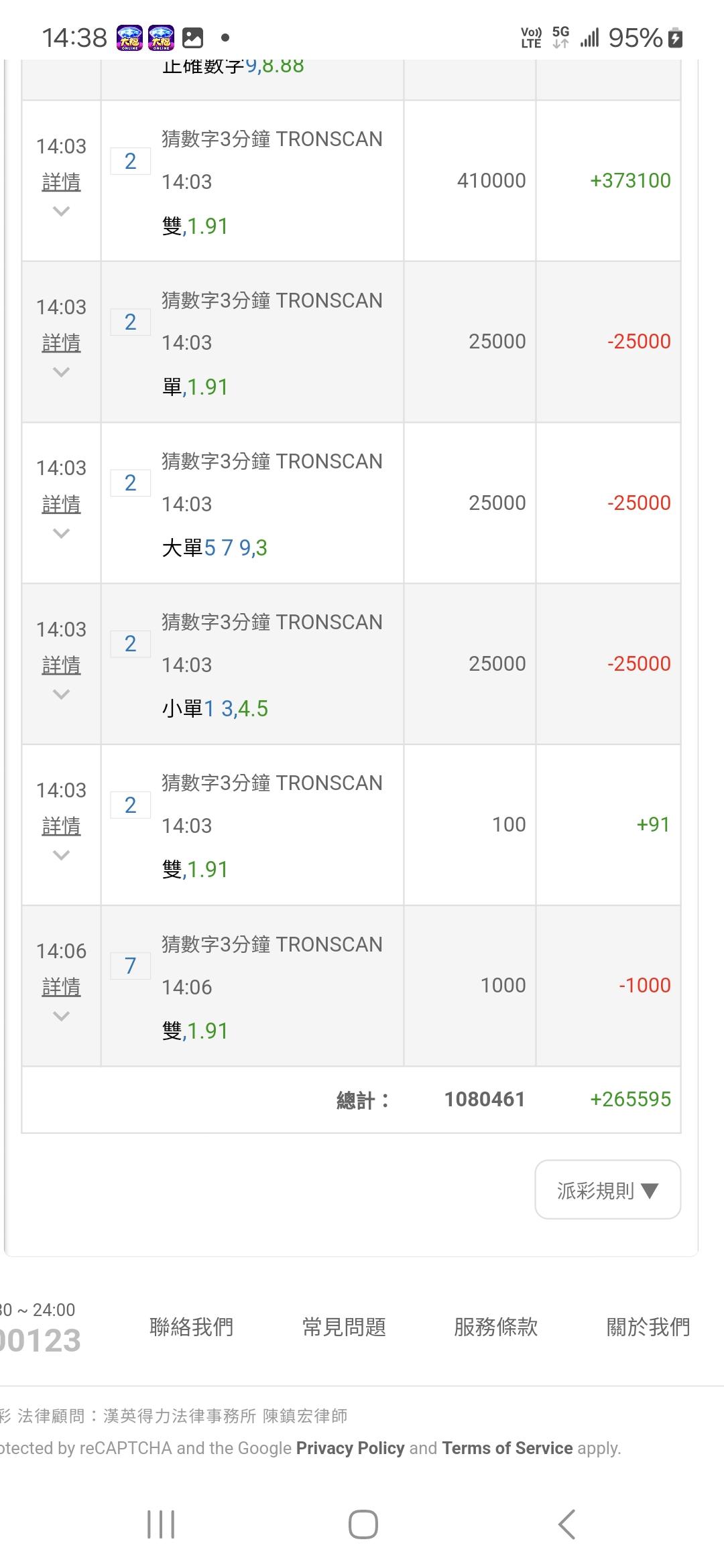Go to 聯絡我們 footer menu item
The width and height of the screenshot is (724, 1568).
(191, 1327)
